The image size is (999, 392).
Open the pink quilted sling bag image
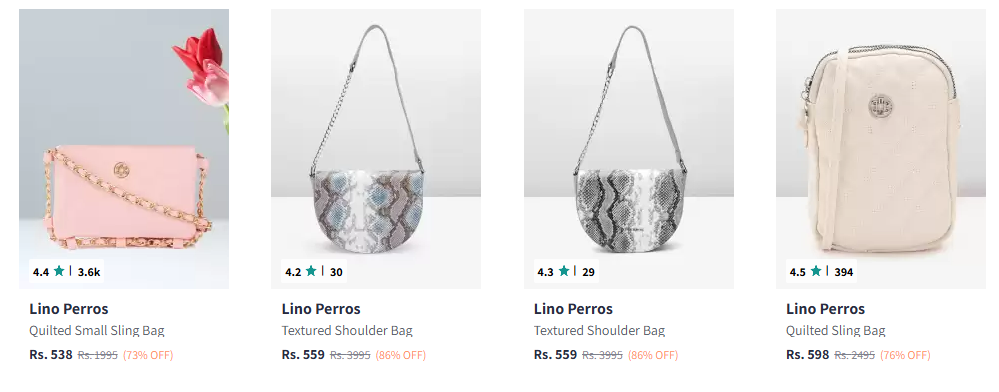point(124,149)
